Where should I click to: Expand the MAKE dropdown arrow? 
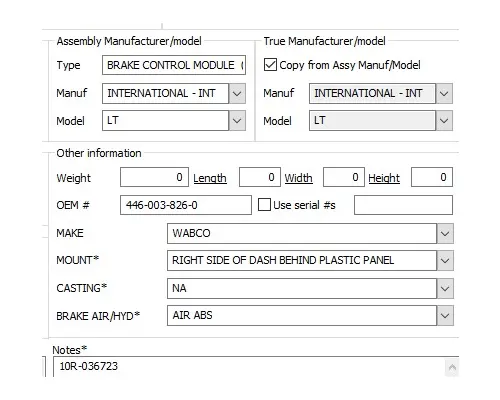pyautogui.click(x=445, y=233)
